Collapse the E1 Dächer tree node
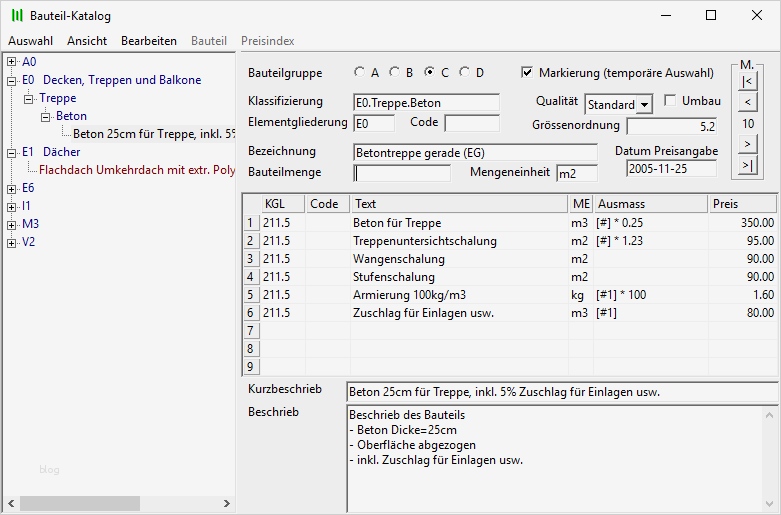781x515 pixels. (x=11, y=152)
